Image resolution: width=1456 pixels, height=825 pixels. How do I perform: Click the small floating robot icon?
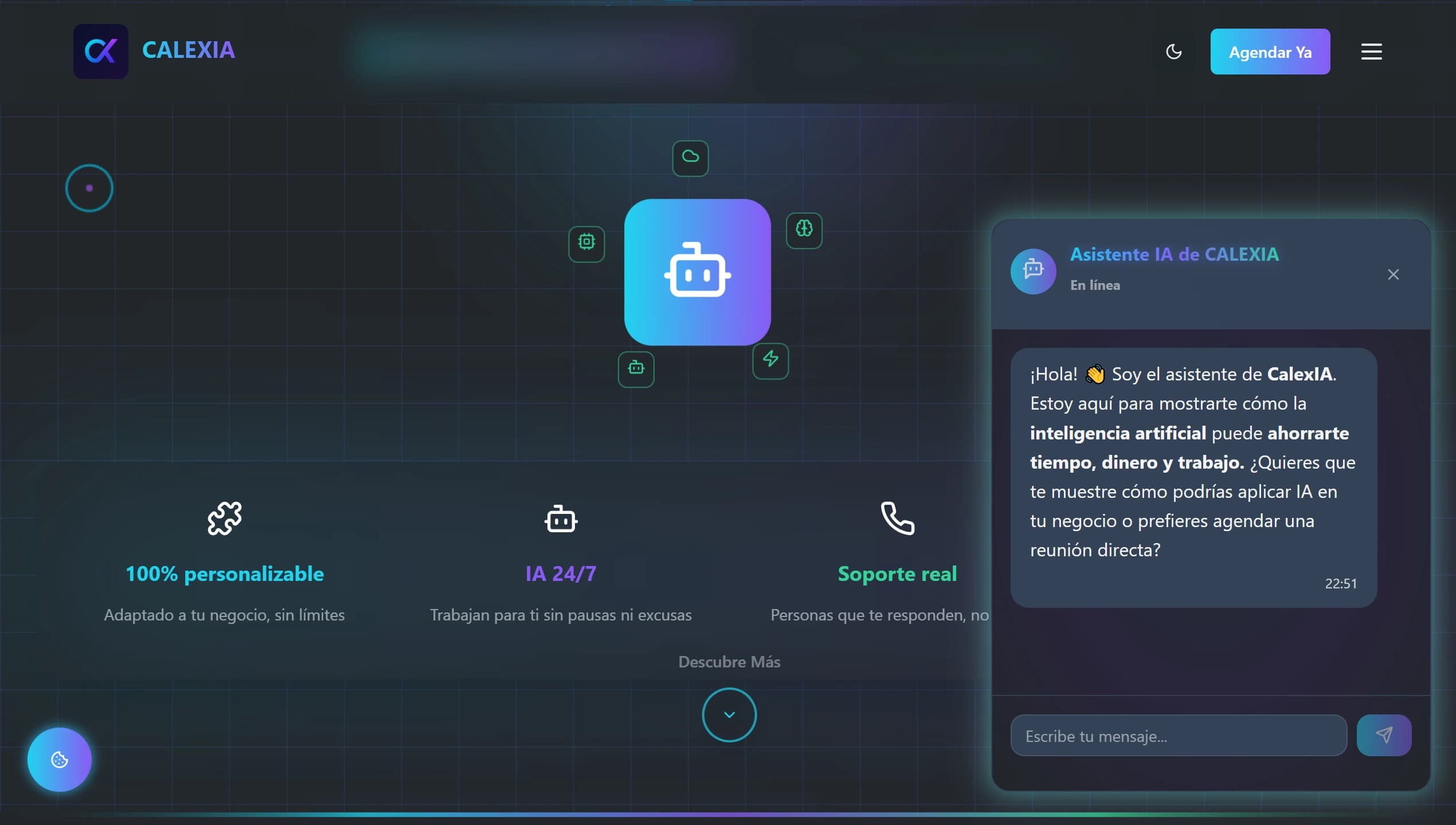click(x=636, y=368)
